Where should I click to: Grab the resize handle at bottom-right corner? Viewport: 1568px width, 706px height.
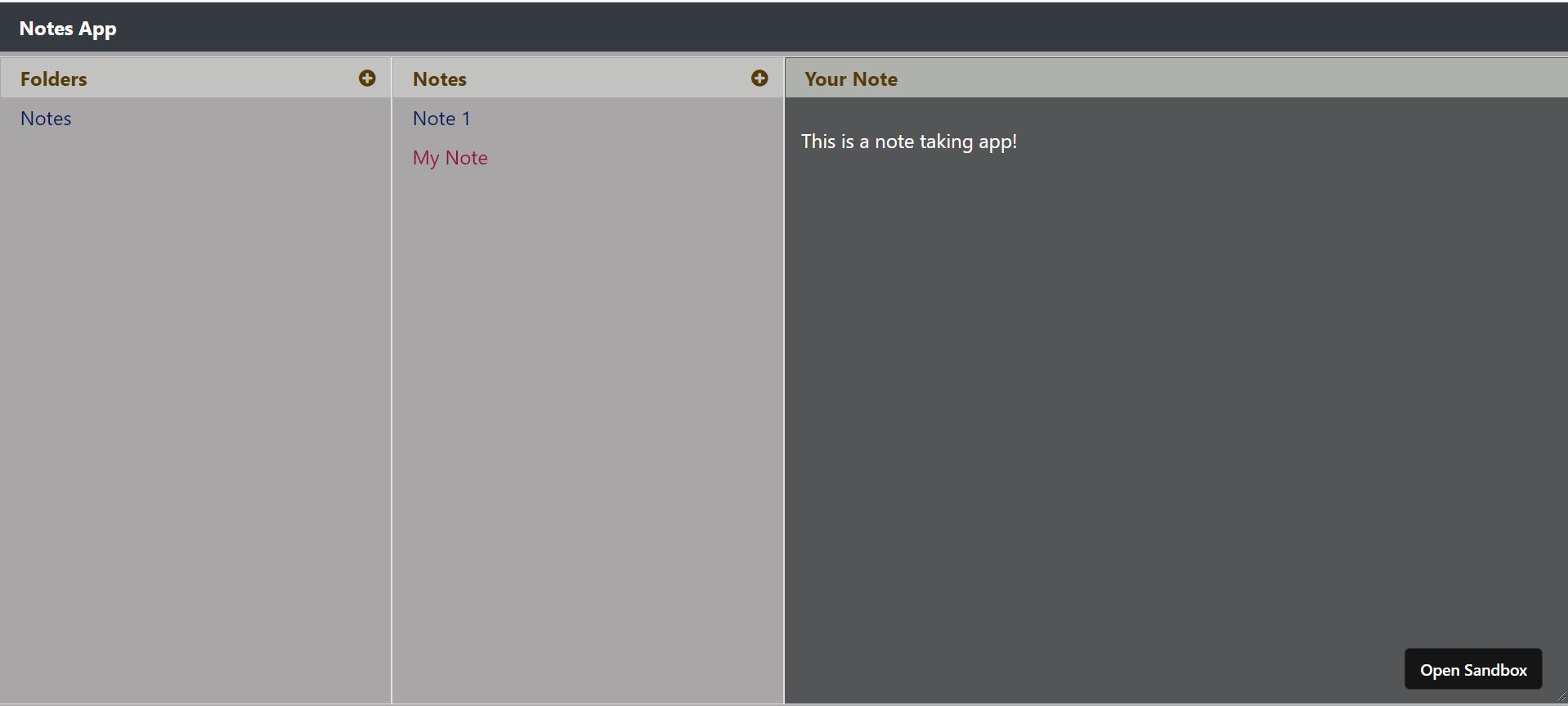pyautogui.click(x=1561, y=697)
